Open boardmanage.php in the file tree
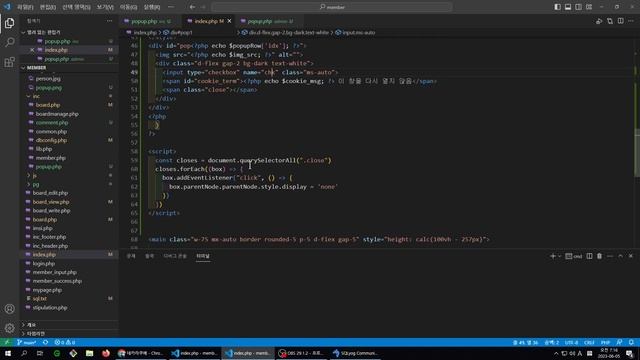 [57, 114]
